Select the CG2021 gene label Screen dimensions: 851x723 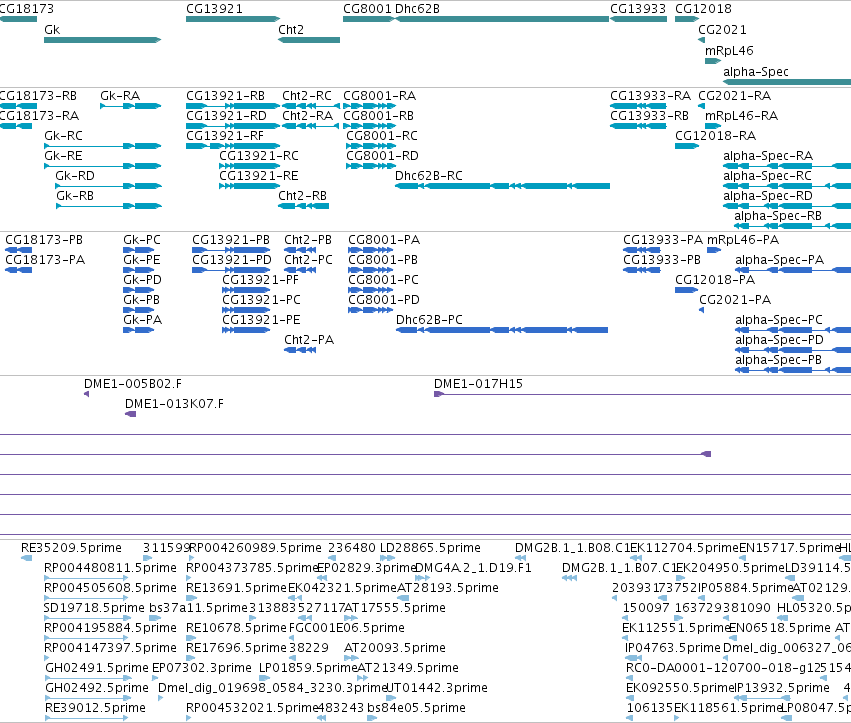point(722,29)
